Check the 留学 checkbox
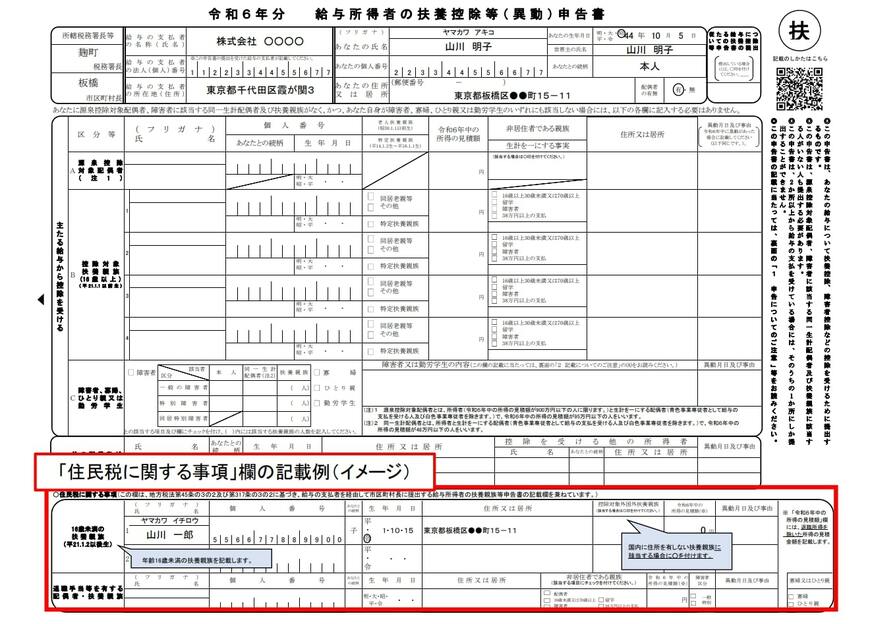Viewport: 870px width, 624px height. coord(494,200)
